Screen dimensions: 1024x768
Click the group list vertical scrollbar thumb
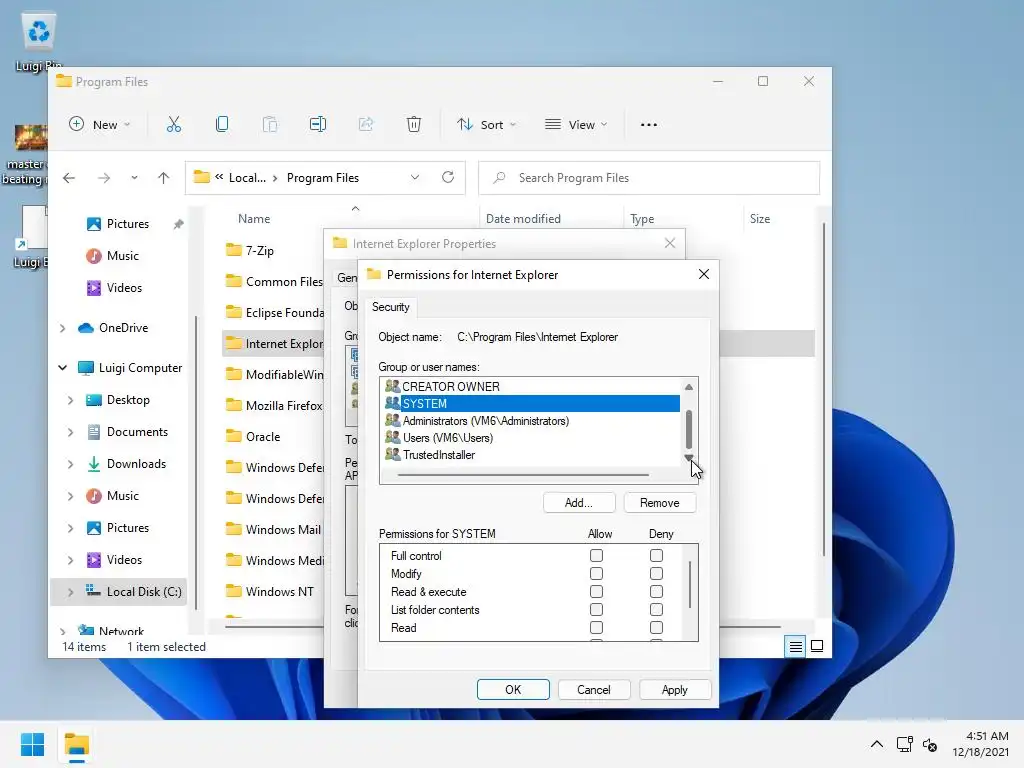688,429
